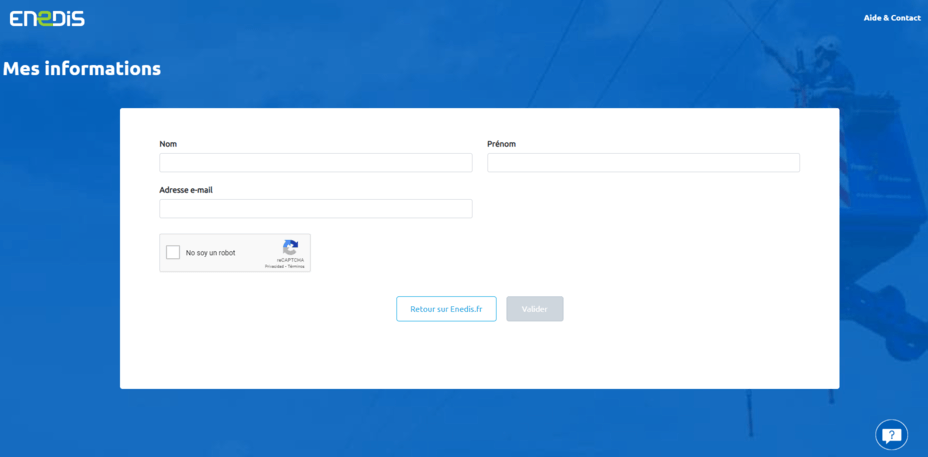Focus the Prénom input field

(x=643, y=163)
